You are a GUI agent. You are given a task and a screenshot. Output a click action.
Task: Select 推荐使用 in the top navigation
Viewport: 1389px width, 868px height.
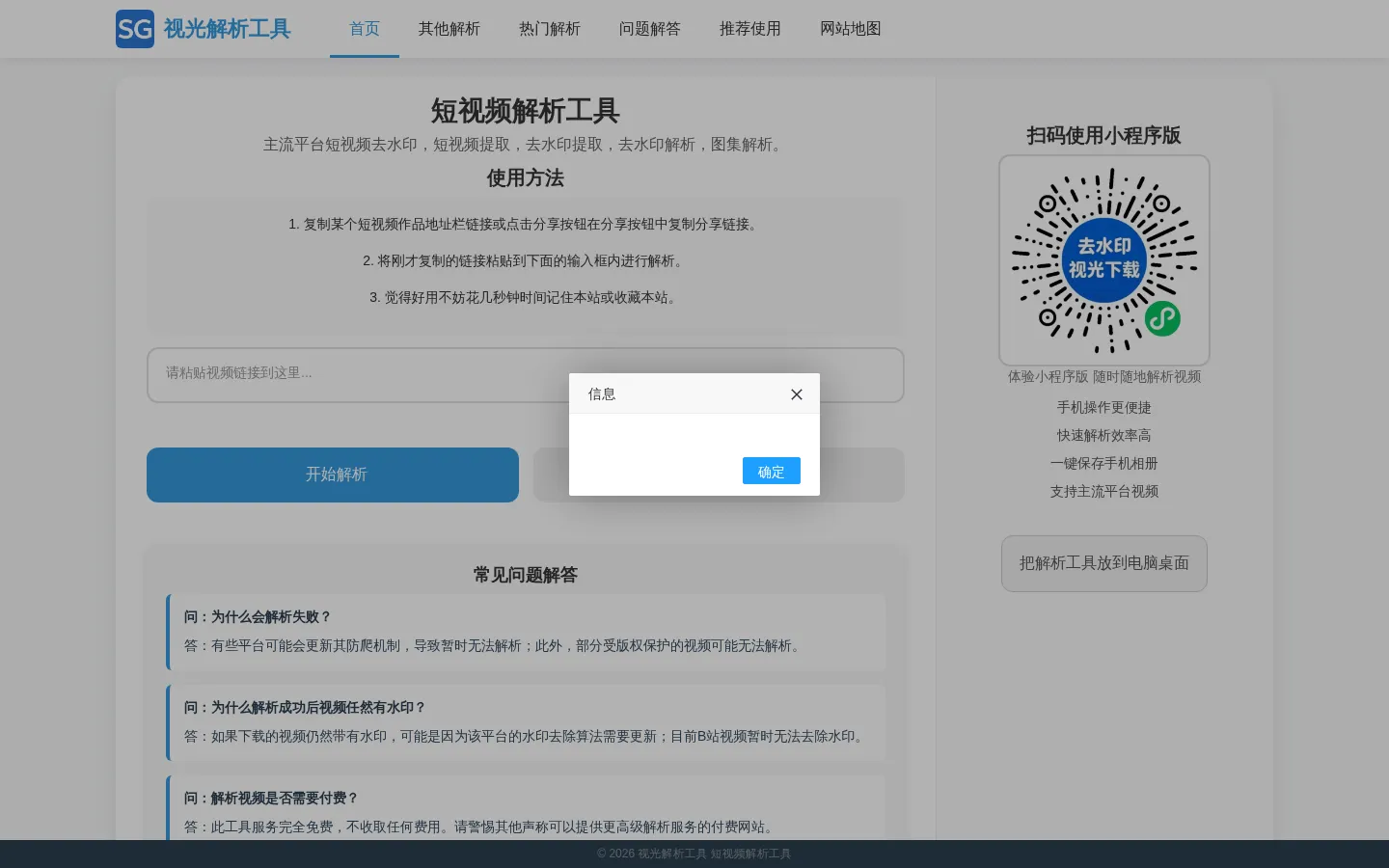[750, 29]
